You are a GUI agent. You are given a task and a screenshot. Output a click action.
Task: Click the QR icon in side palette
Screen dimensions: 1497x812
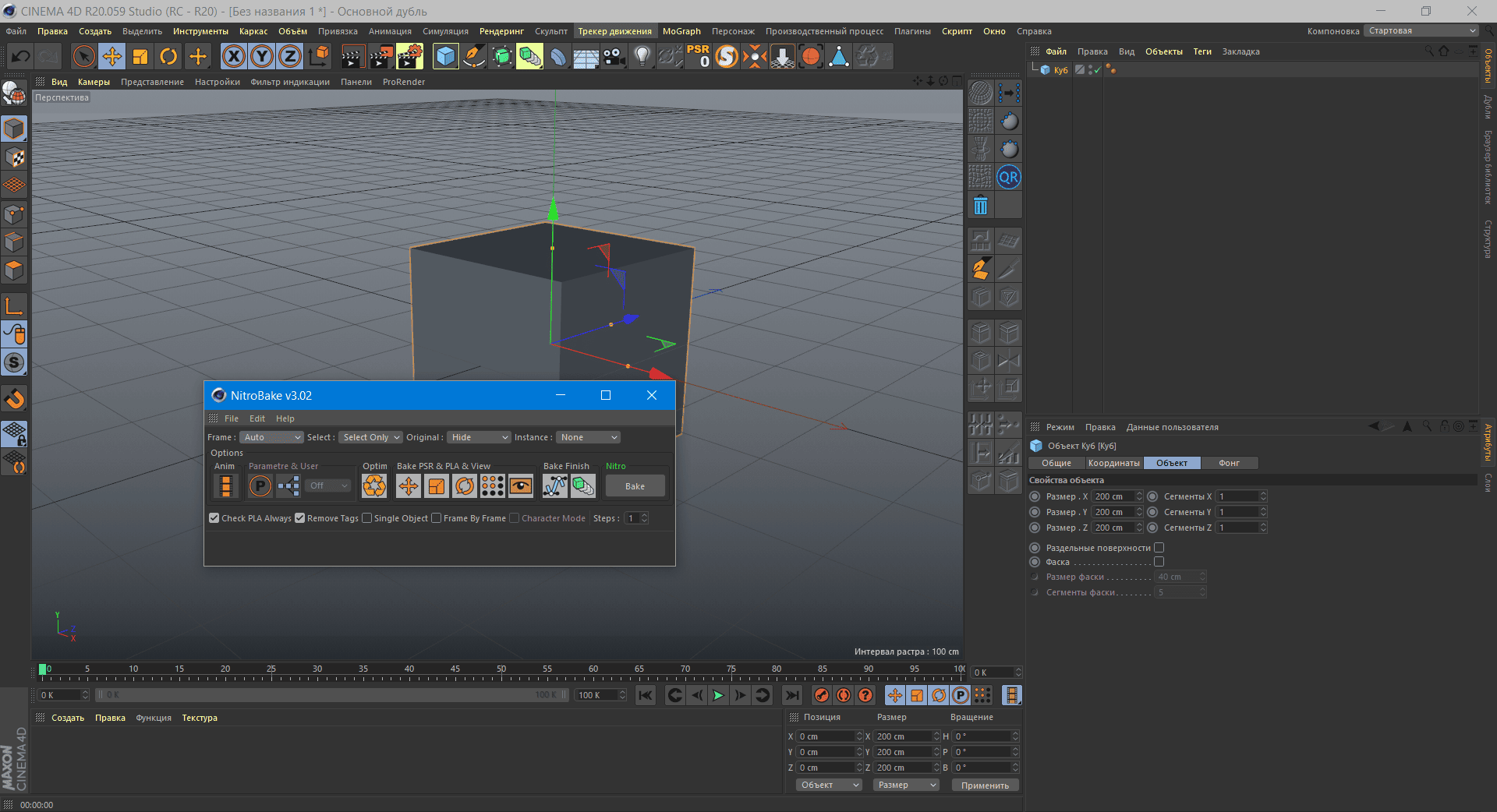pyautogui.click(x=1008, y=177)
